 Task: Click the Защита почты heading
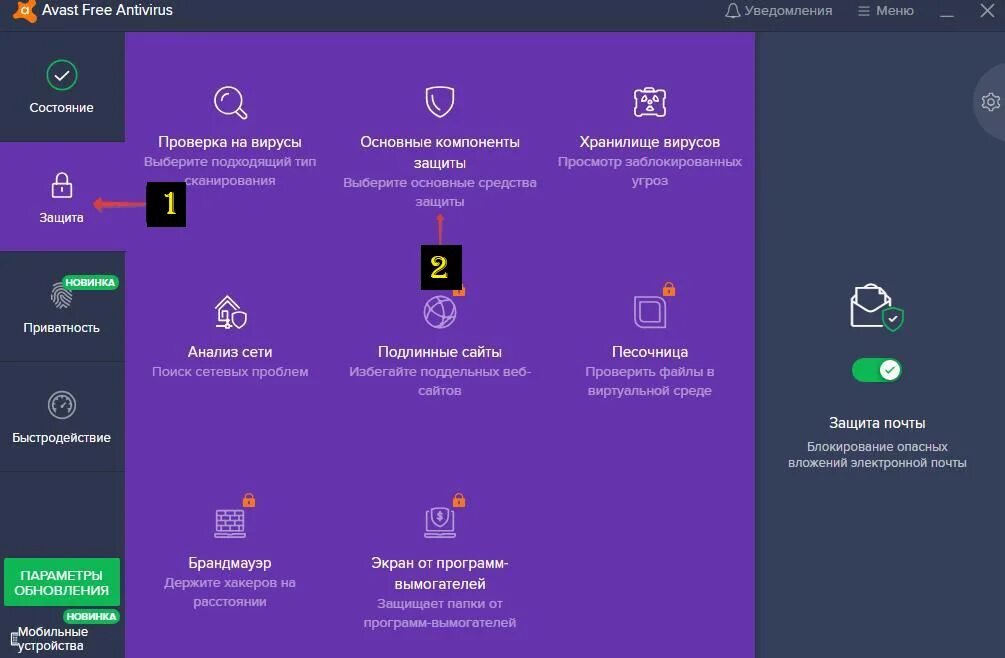(x=877, y=423)
